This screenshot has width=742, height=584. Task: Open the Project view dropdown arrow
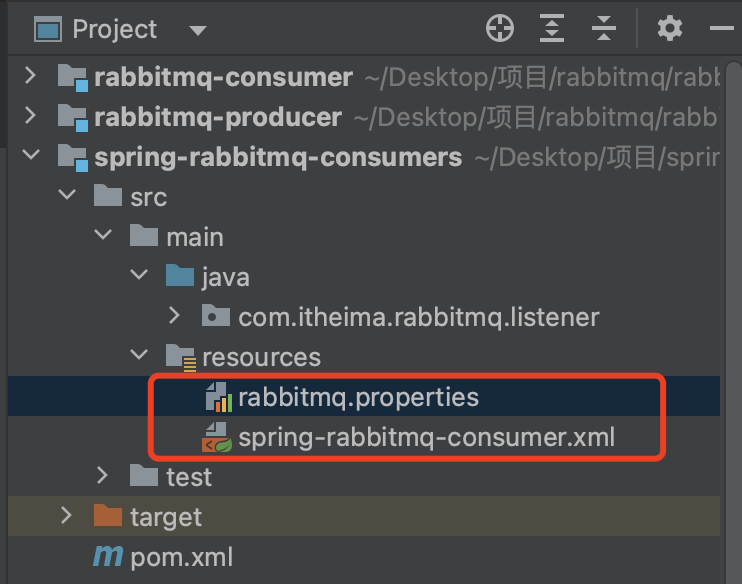point(197,30)
